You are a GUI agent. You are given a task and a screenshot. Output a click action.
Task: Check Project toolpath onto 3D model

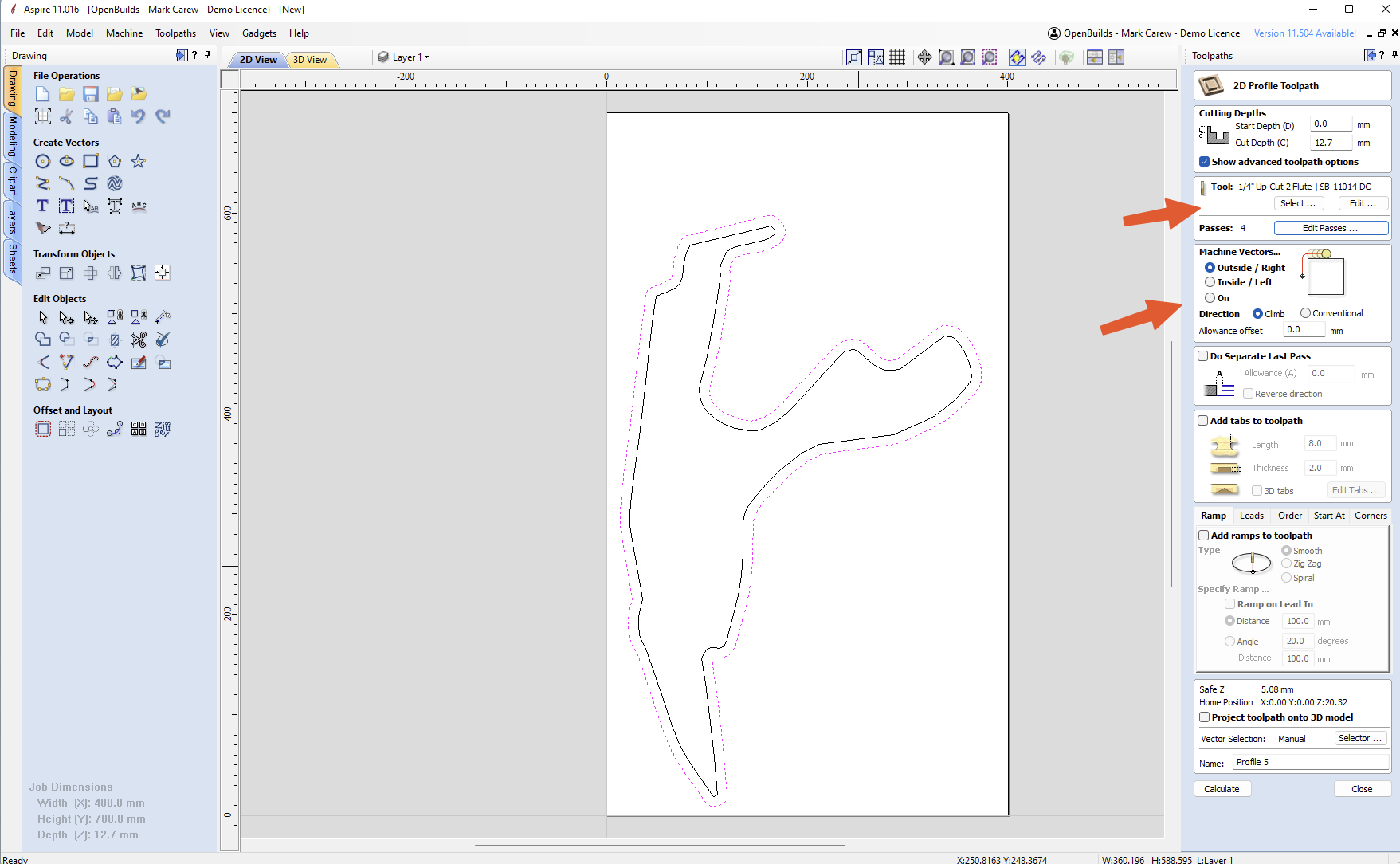click(1204, 717)
